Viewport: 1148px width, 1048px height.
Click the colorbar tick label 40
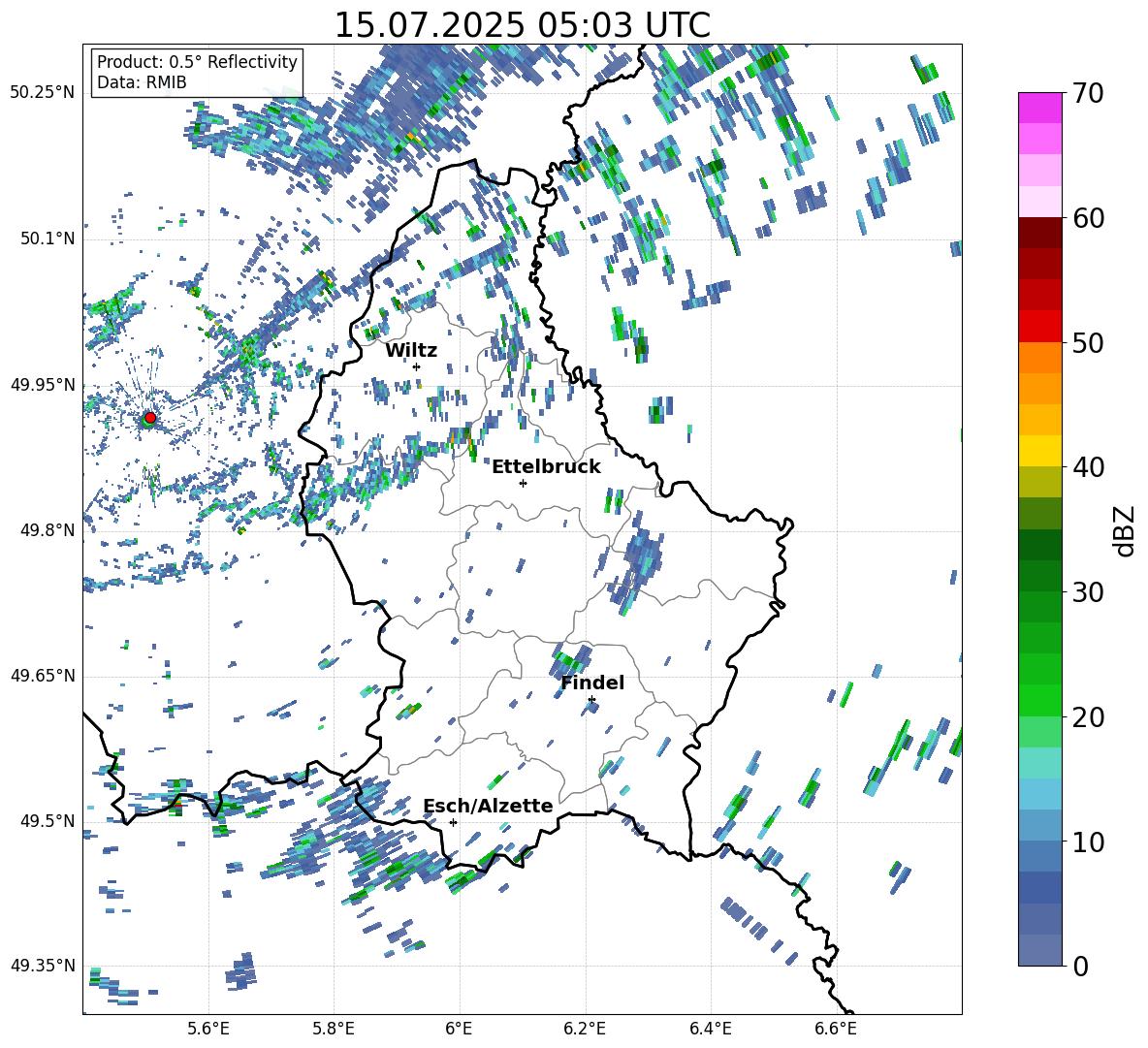pyautogui.click(x=1088, y=467)
